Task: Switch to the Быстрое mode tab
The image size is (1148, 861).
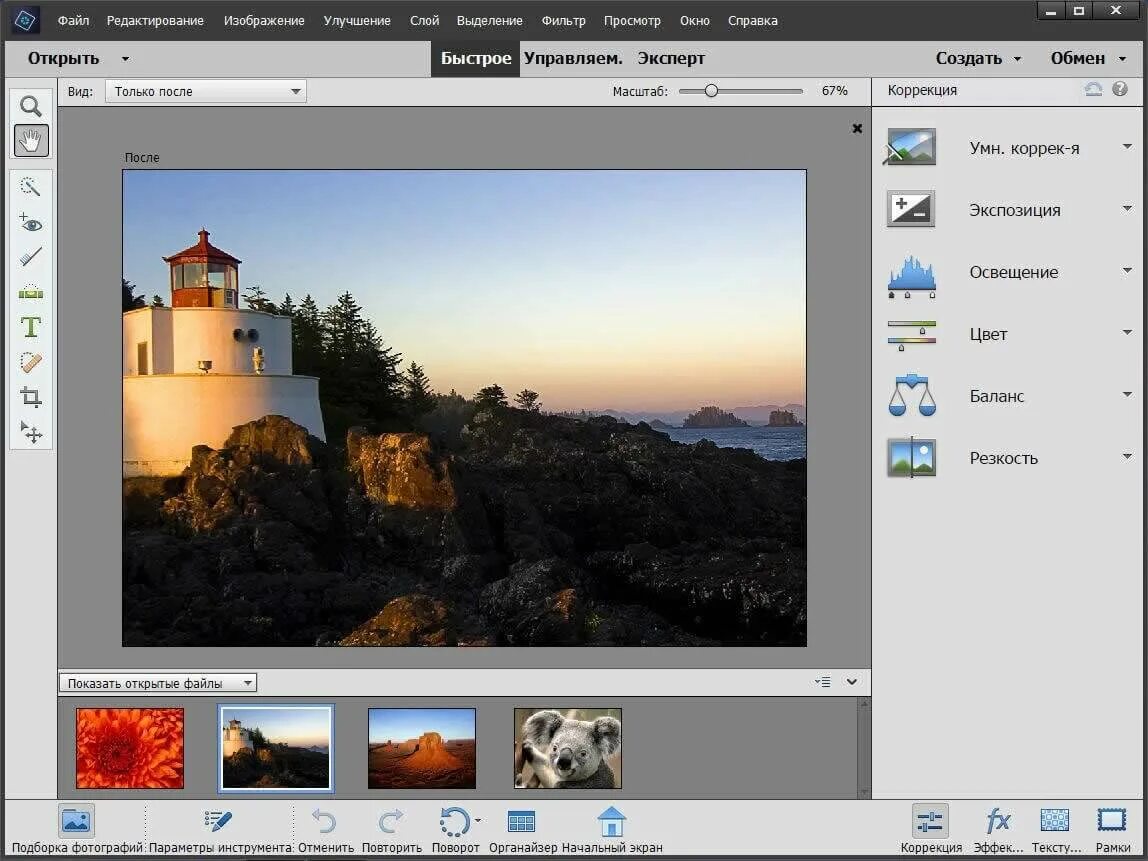Action: [x=476, y=59]
